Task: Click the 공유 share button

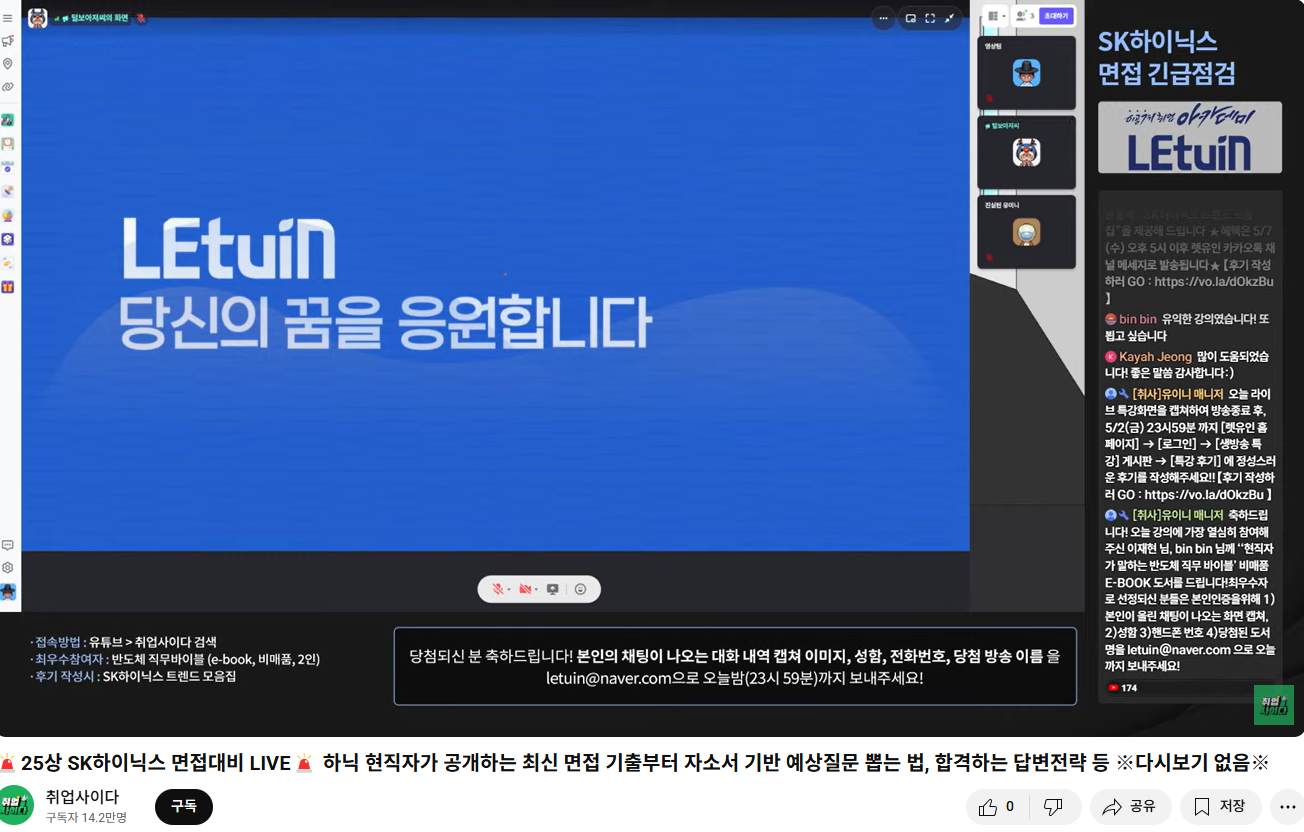Action: (1130, 806)
